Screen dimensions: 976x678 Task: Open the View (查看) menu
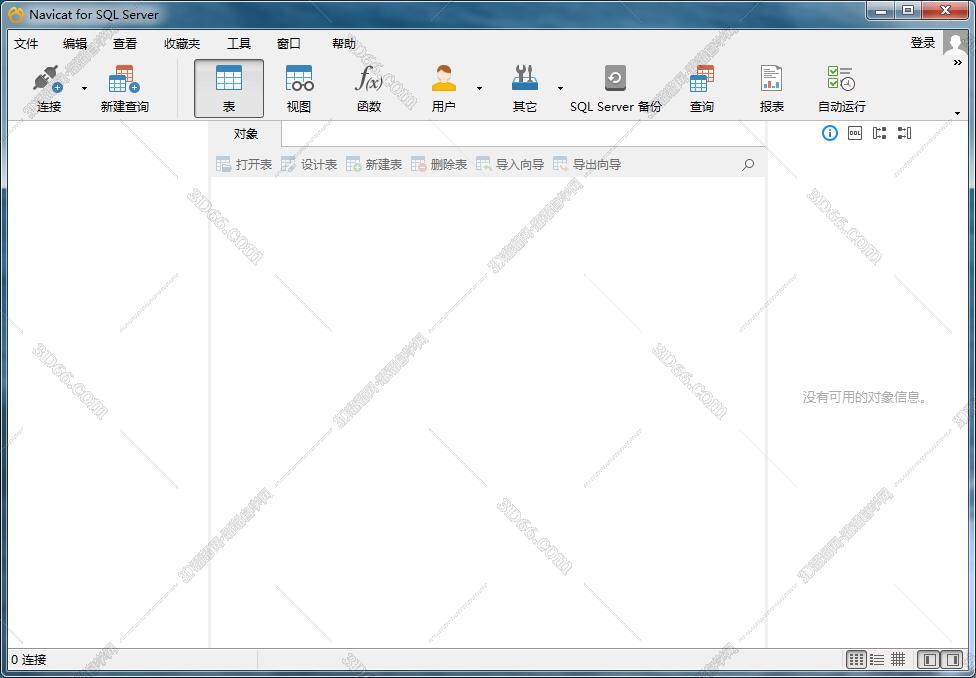(124, 44)
